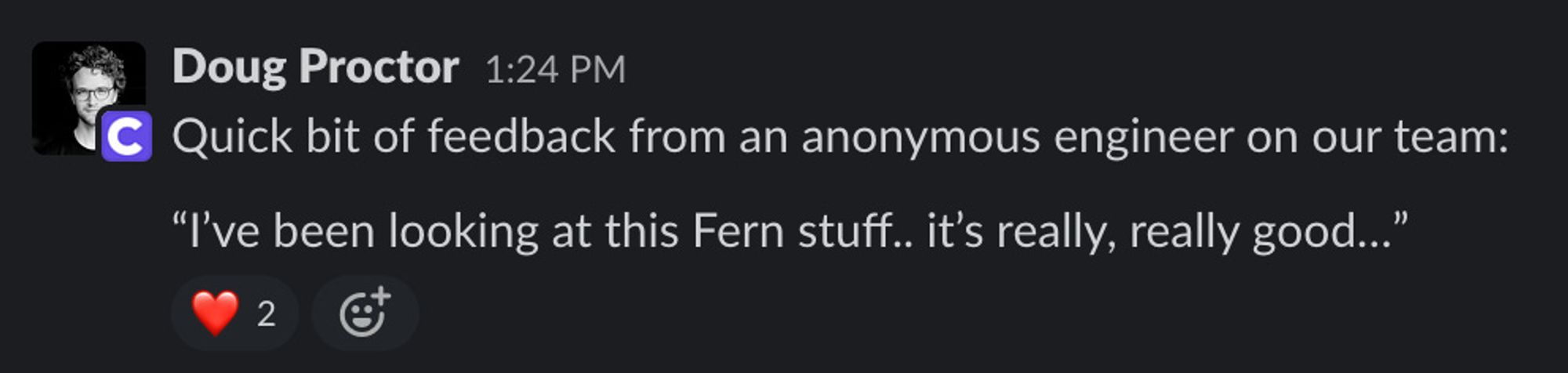Click the smiley face of add-reaction icon
The image size is (1568, 373).
[361, 317]
